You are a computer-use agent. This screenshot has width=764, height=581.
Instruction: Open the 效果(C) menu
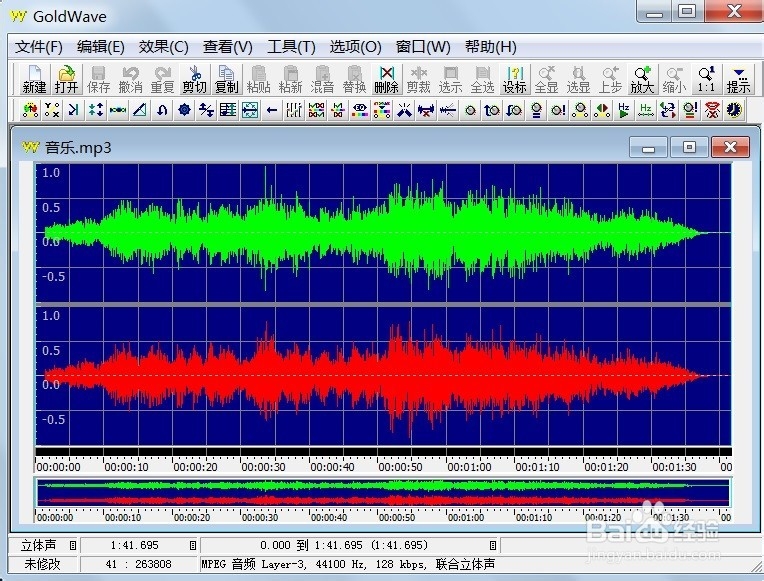(163, 47)
